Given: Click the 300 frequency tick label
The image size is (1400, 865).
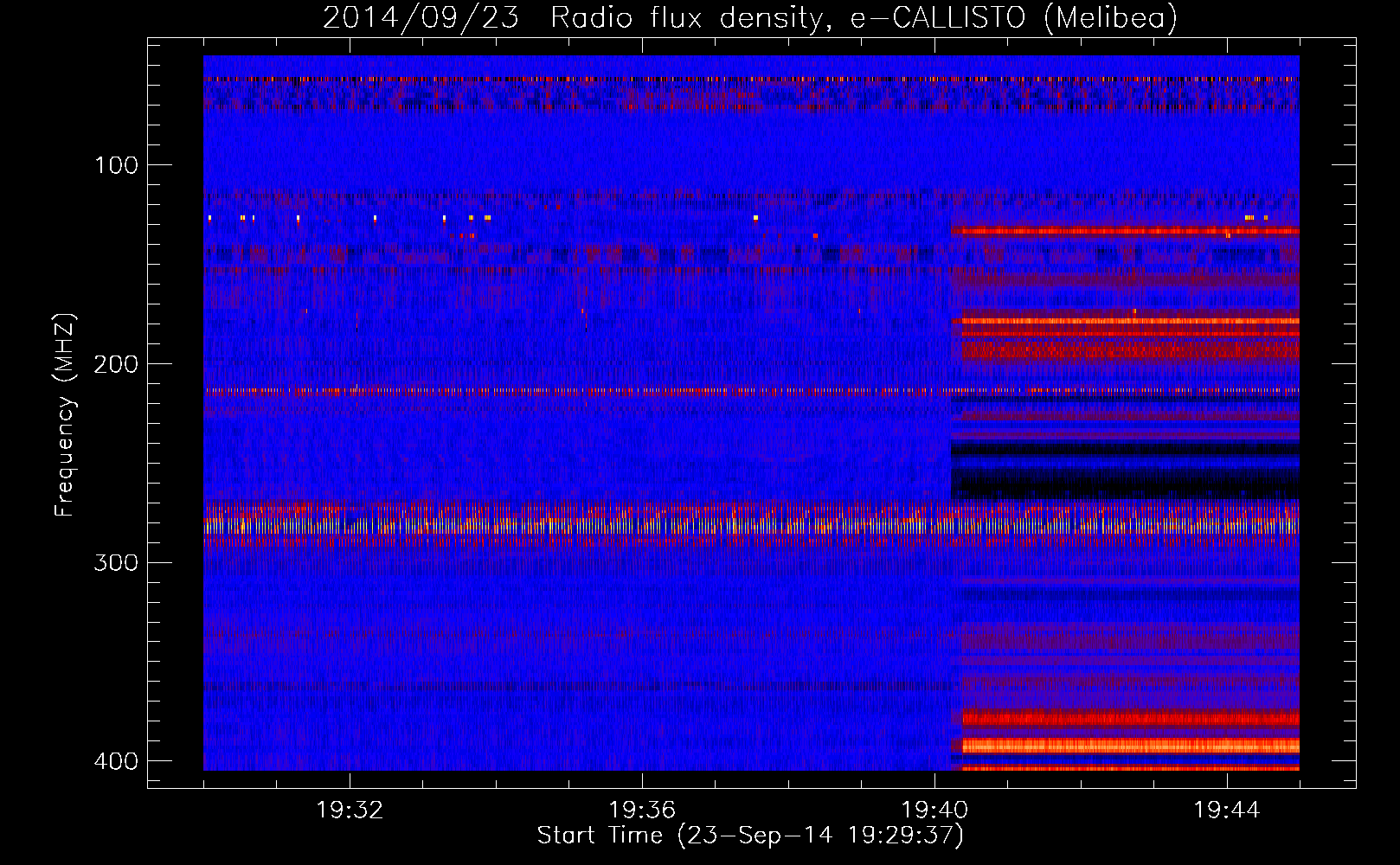Looking at the screenshot, I should [x=116, y=562].
